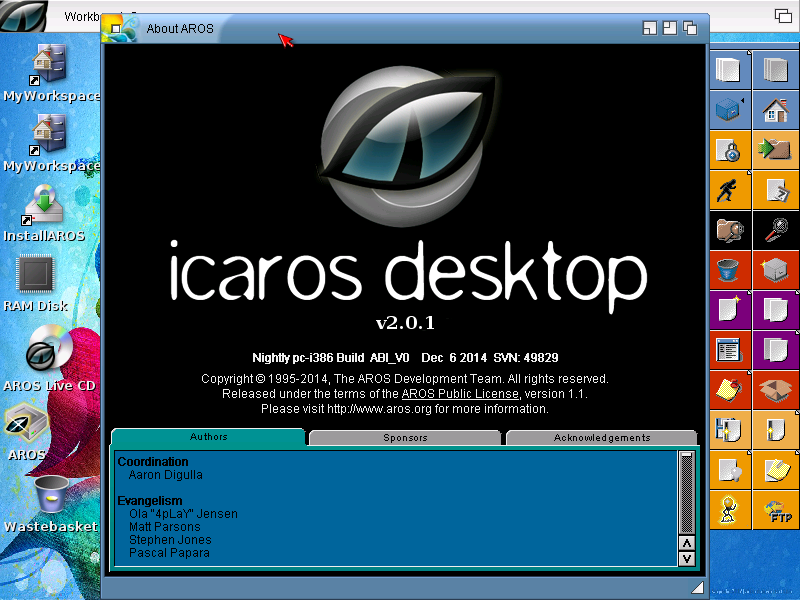Click the document with calendar dock icon
This screenshot has height=600, width=800.
[775, 190]
